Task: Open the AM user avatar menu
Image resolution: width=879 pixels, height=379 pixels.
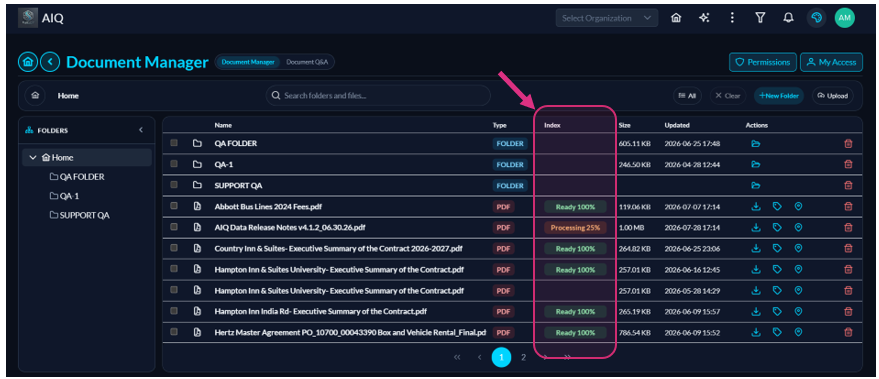Action: click(x=845, y=18)
